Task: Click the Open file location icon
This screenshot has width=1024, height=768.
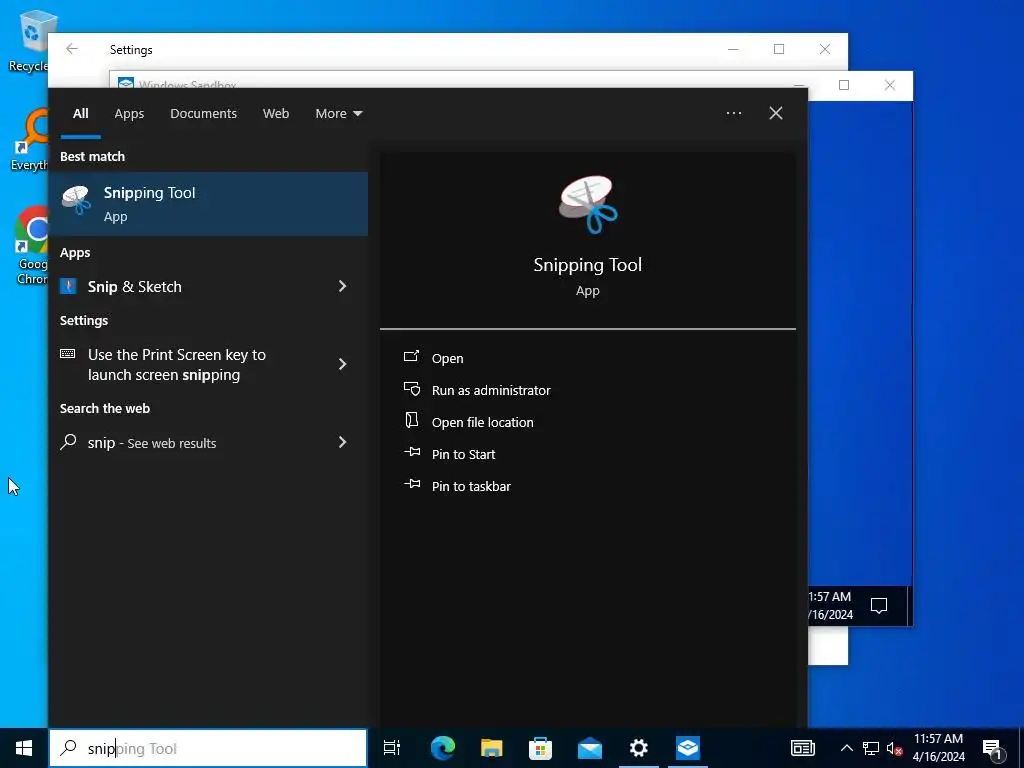Action: (x=411, y=421)
